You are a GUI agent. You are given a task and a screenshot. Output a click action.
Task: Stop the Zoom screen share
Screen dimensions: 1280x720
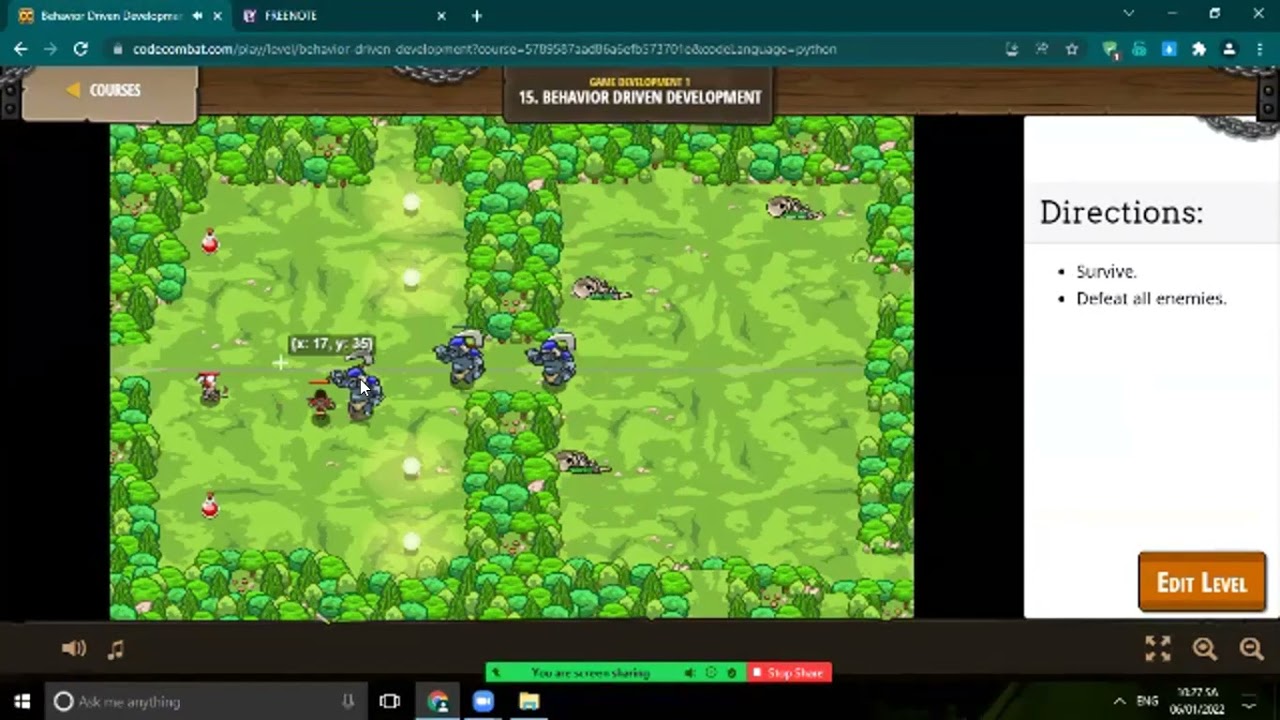(x=789, y=673)
